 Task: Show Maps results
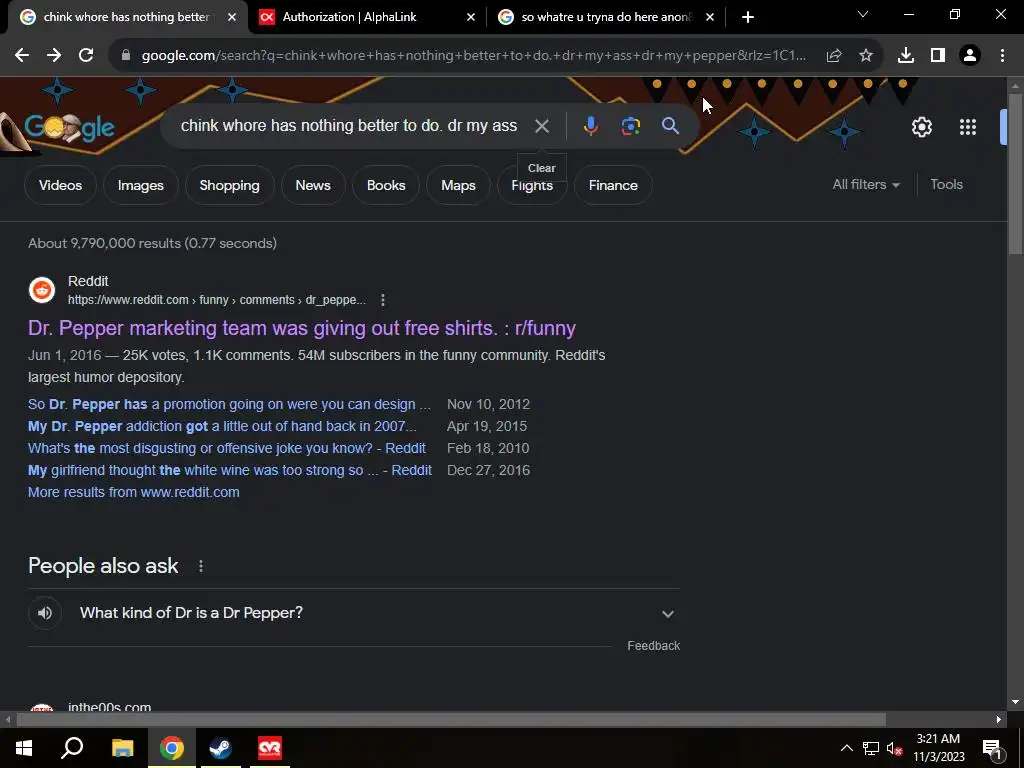click(458, 185)
